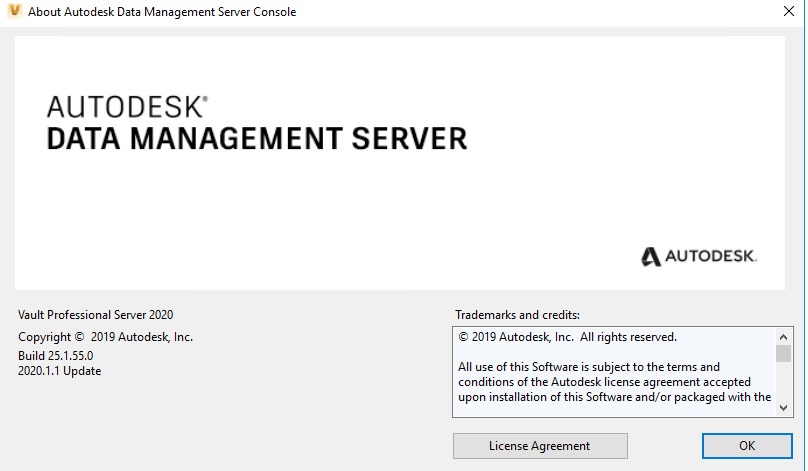Click the dialog title 'About Autodesk Data Management Server Console'
Viewport: 808px width, 471px height.
pos(162,12)
